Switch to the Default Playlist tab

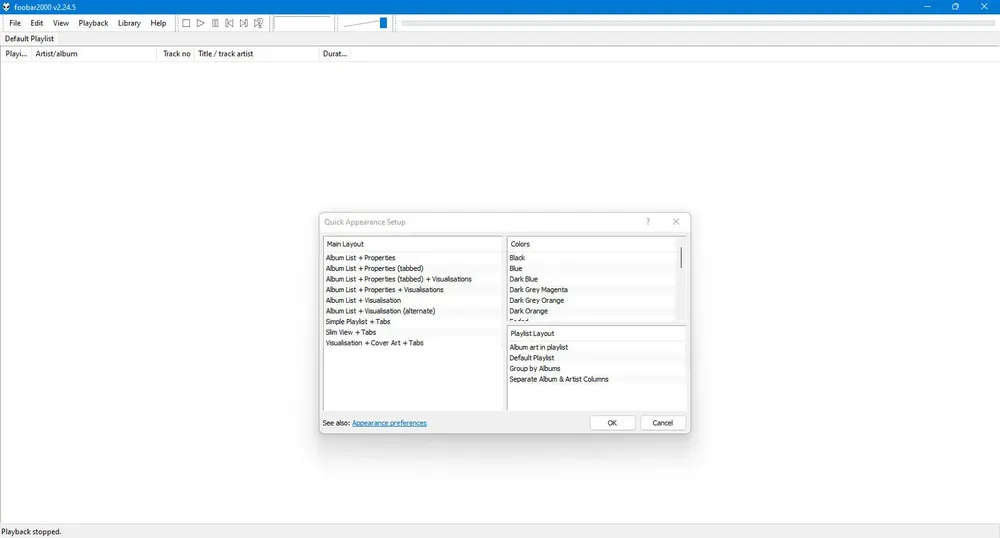click(x=29, y=39)
